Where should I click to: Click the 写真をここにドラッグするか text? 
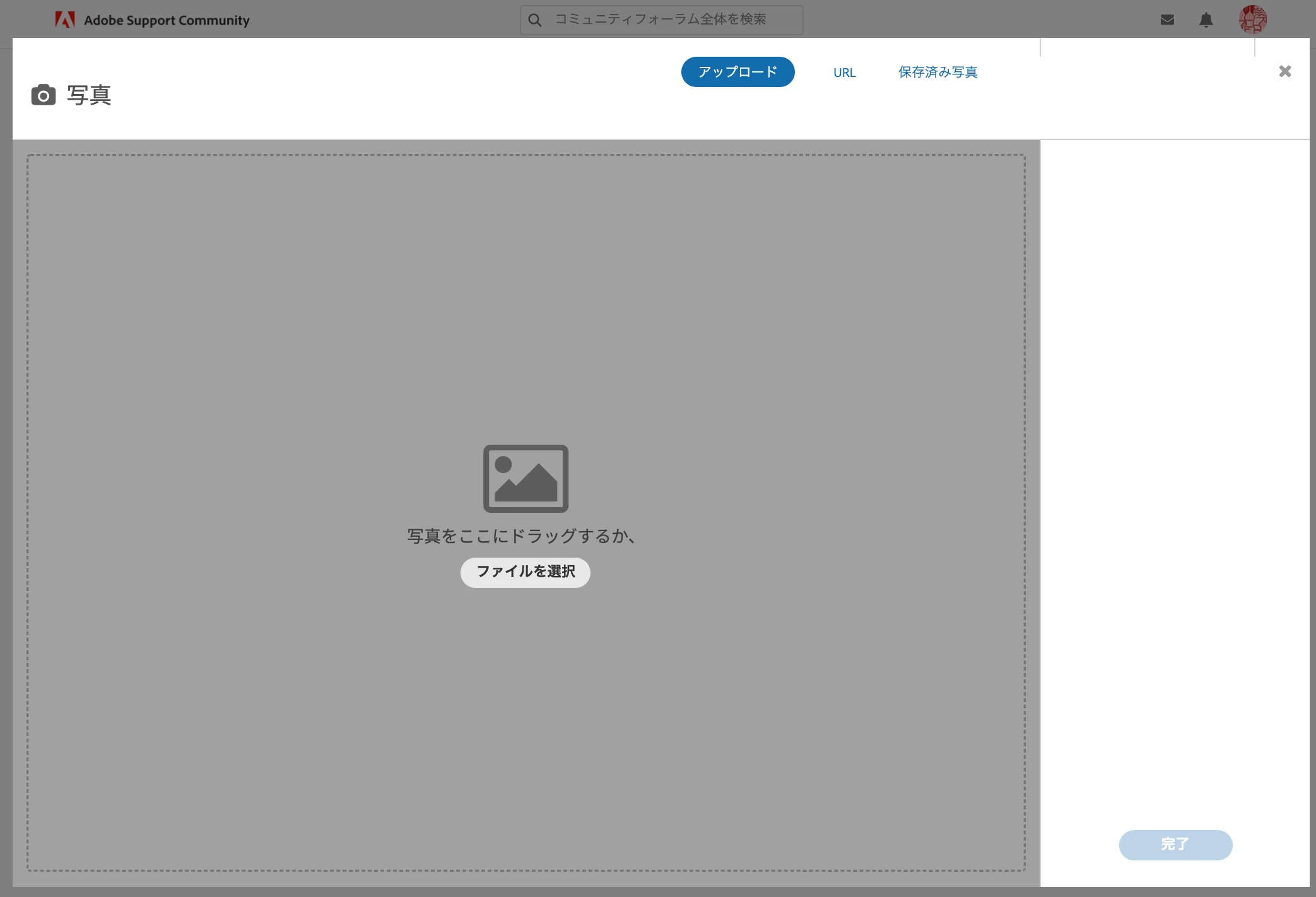coord(522,536)
